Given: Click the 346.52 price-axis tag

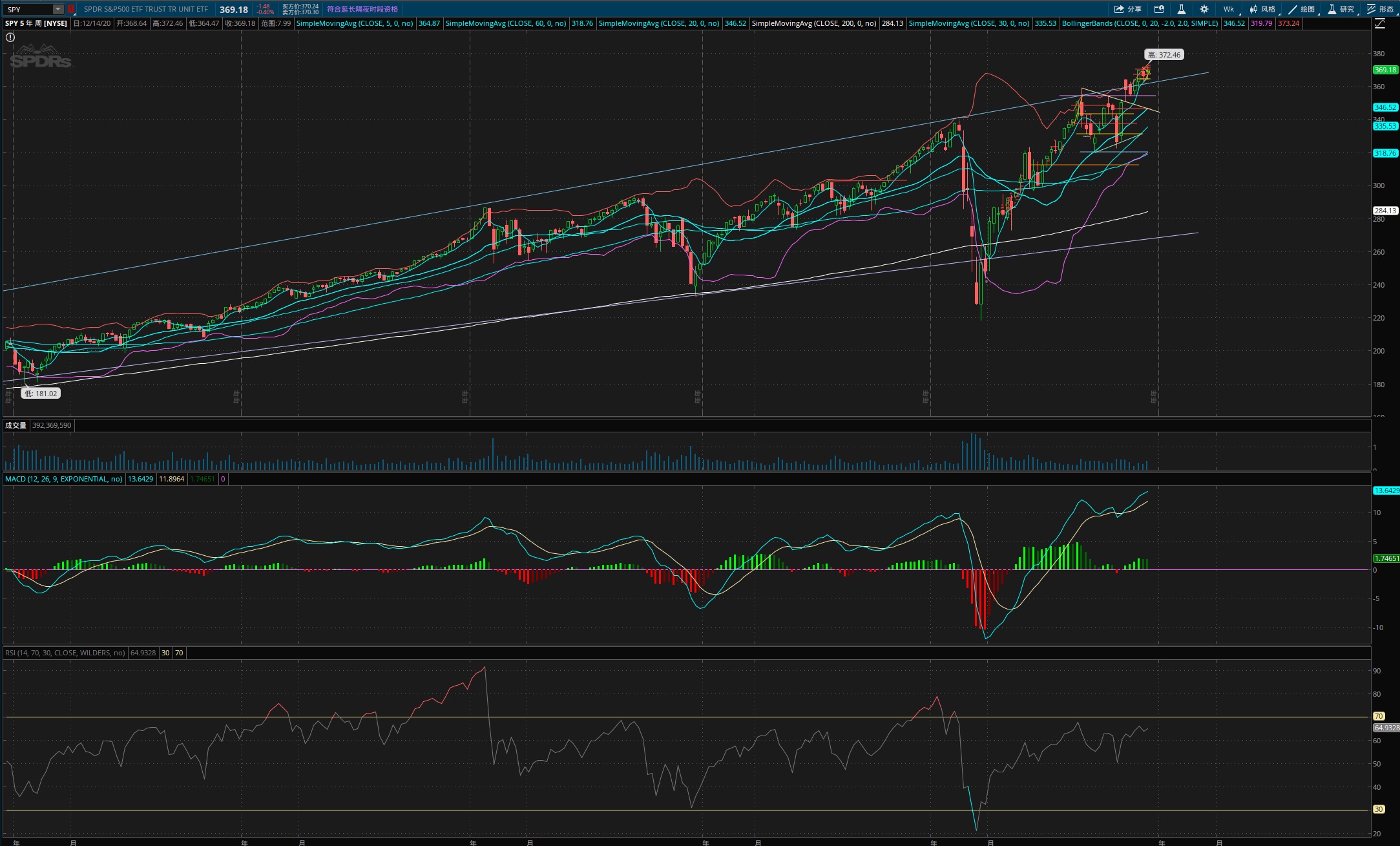Looking at the screenshot, I should pyautogui.click(x=1385, y=107).
